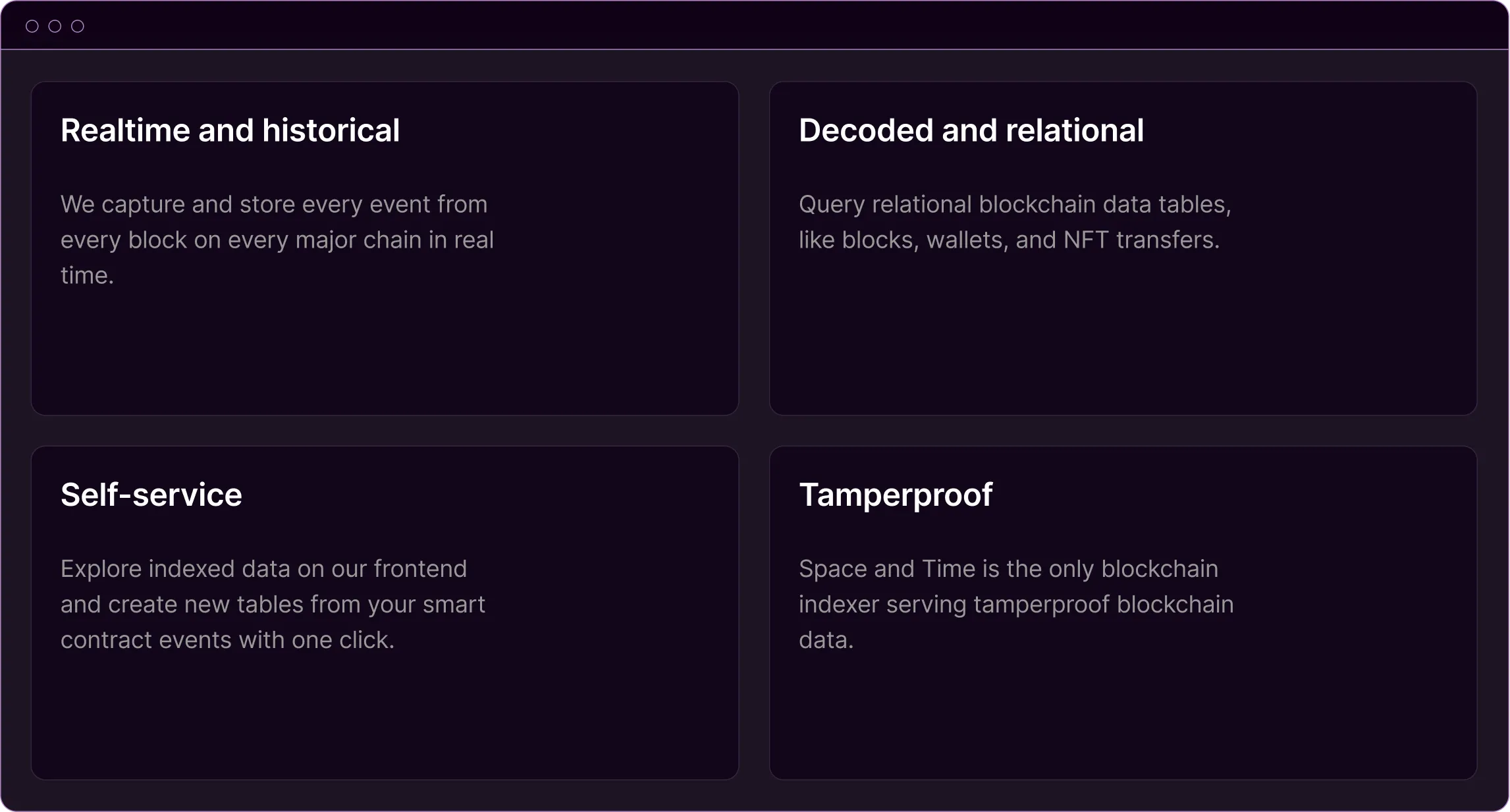Image resolution: width=1510 pixels, height=812 pixels.
Task: Select 'like blocks, wallets, and NFT transfers' line
Action: pyautogui.click(x=1009, y=240)
